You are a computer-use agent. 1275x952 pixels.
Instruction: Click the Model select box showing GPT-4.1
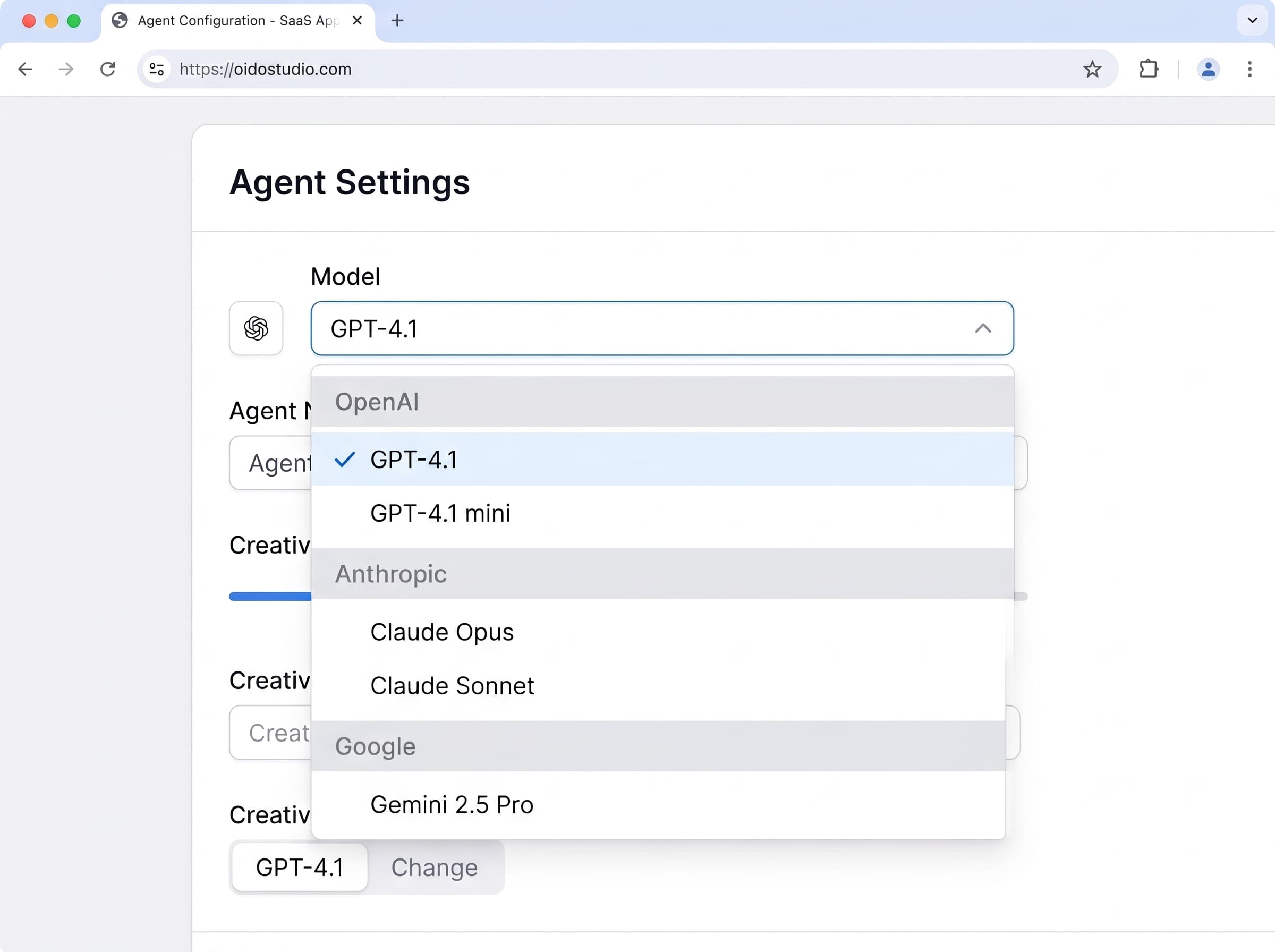(662, 328)
